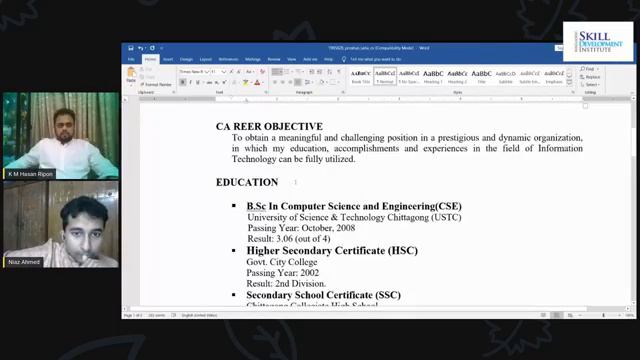Open the Help ribbon tab
Viewport: 640px width, 360px height.
pos(329,60)
